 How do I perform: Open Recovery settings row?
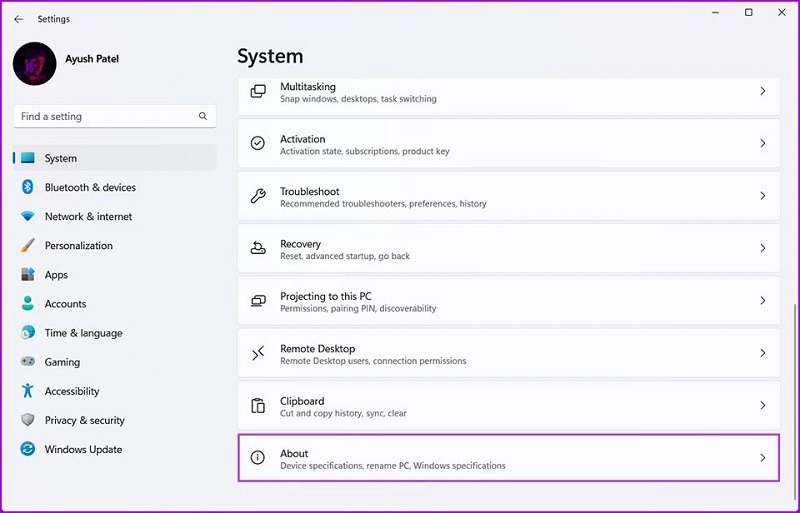tap(508, 248)
